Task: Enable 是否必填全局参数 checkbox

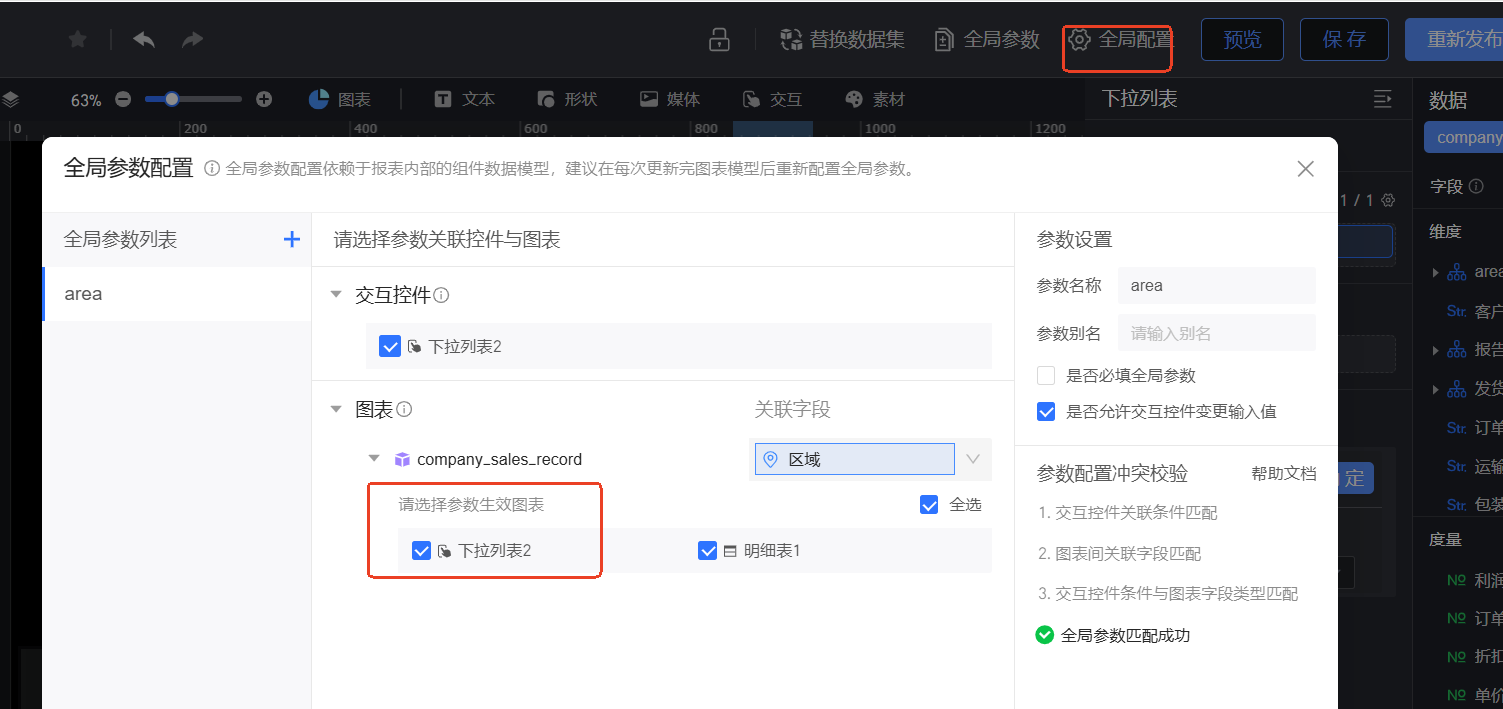Action: pyautogui.click(x=1046, y=376)
